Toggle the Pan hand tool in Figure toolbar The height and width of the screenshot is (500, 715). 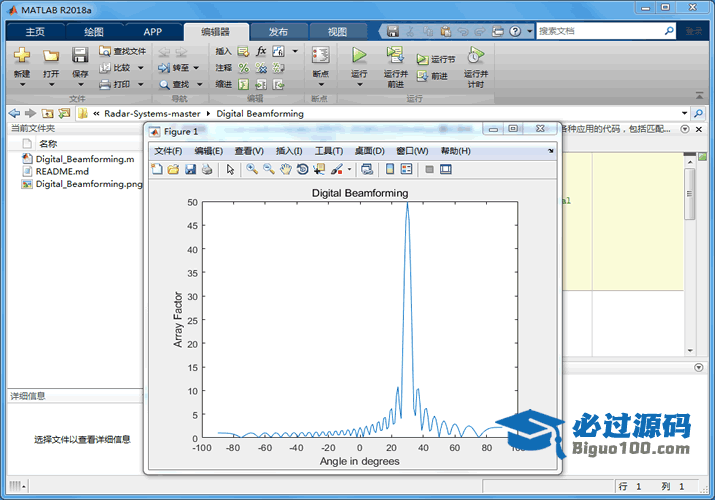tap(286, 170)
